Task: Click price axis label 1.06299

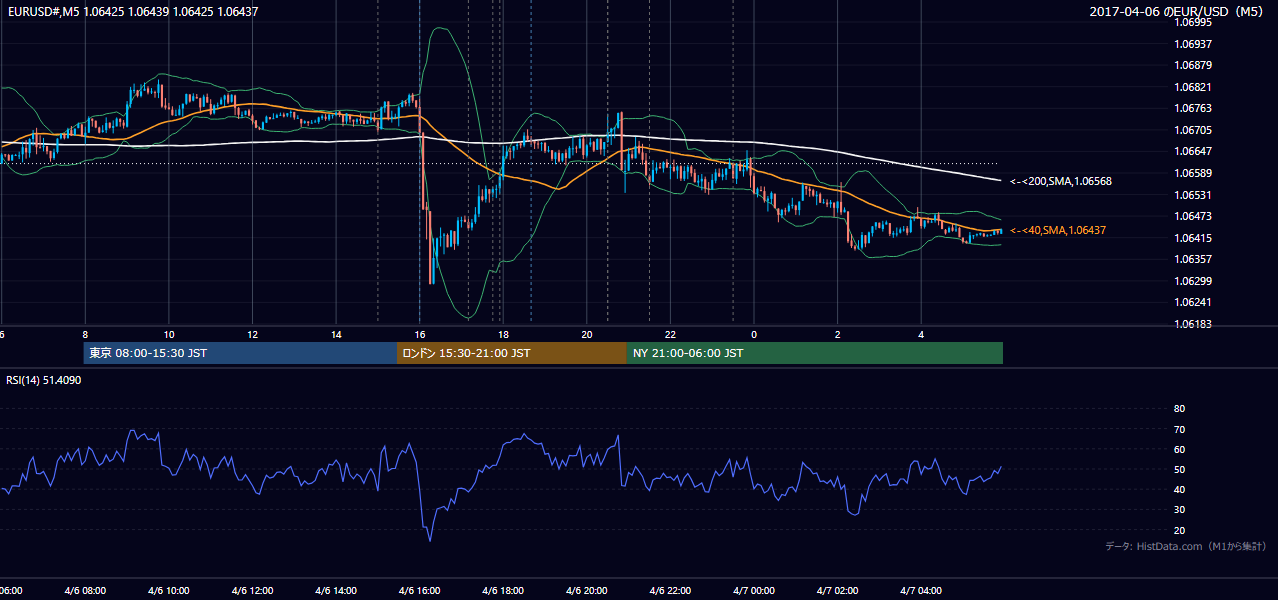Action: pyautogui.click(x=1193, y=281)
